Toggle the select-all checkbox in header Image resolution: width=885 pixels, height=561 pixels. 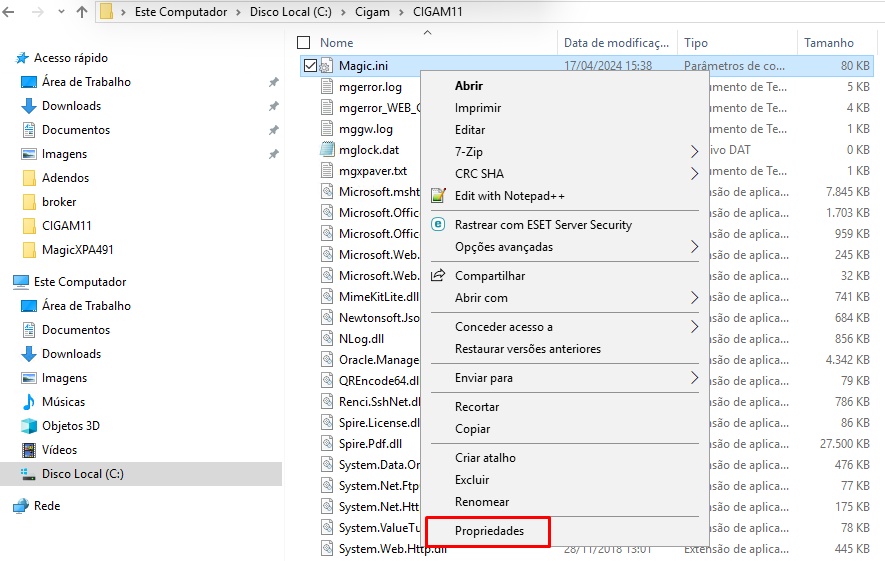(304, 43)
